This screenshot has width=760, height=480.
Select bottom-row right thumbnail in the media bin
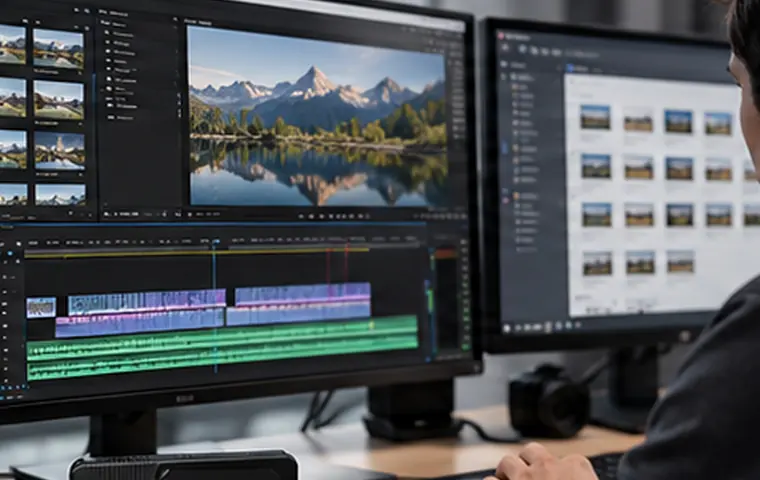point(61,195)
